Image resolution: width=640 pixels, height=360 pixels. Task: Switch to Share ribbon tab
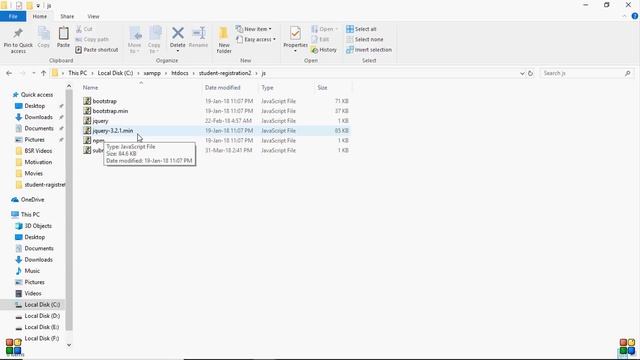(x=67, y=16)
